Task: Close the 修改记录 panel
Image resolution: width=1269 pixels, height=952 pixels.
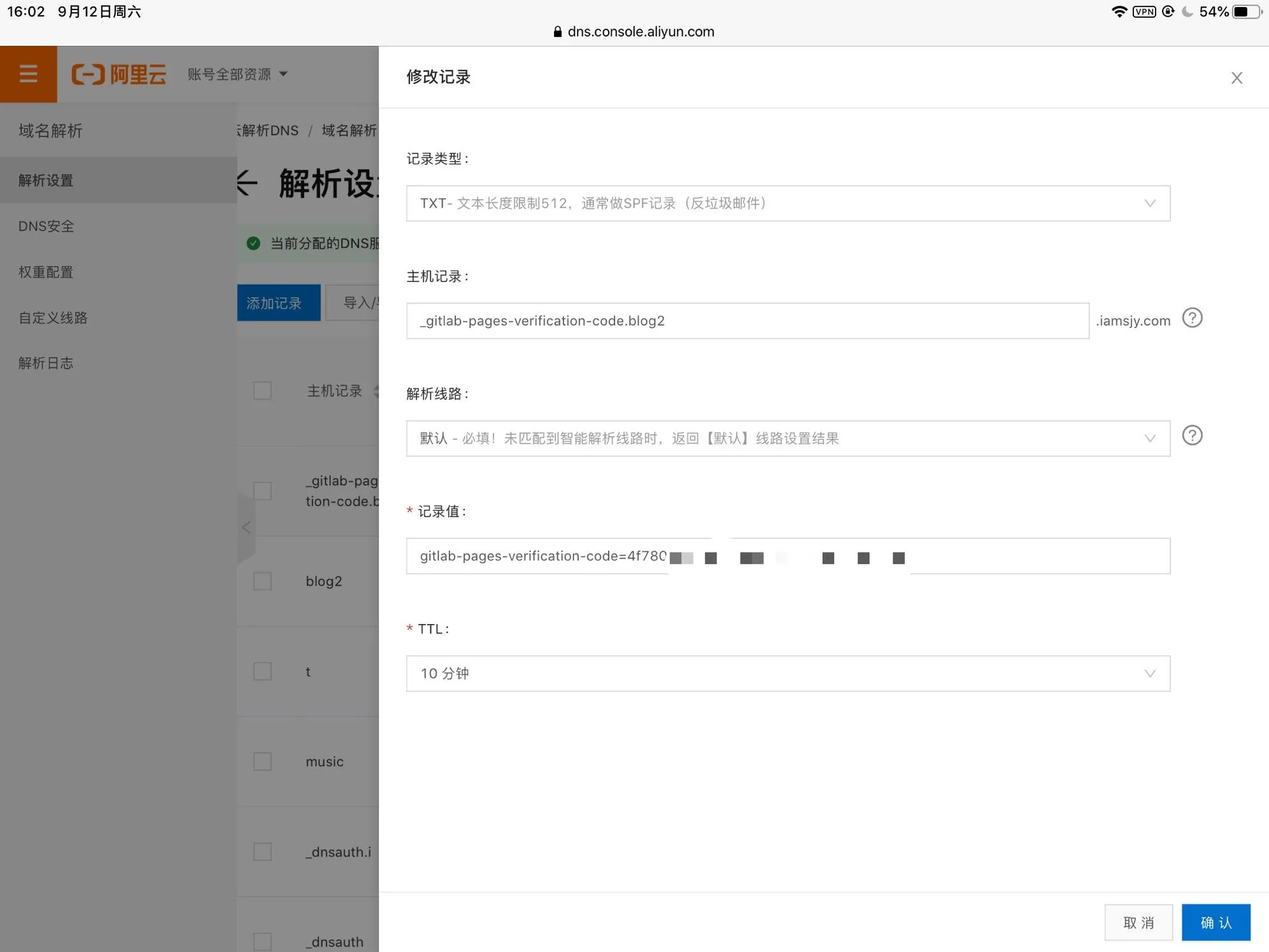Action: pos(1237,78)
